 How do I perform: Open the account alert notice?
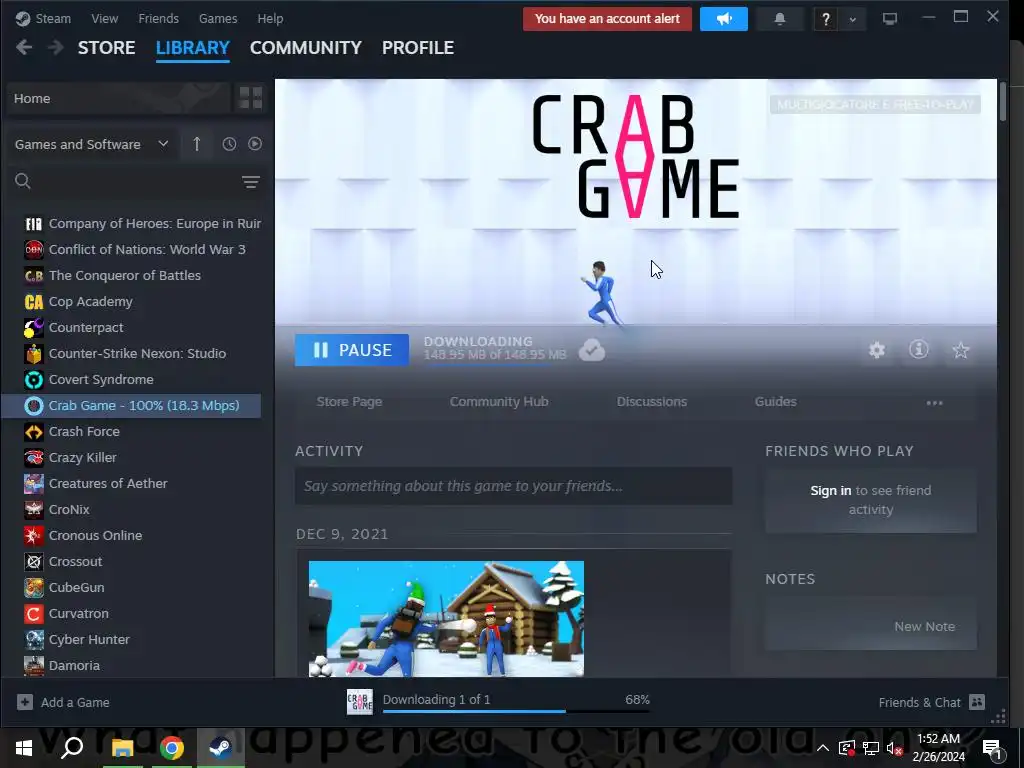(x=607, y=19)
